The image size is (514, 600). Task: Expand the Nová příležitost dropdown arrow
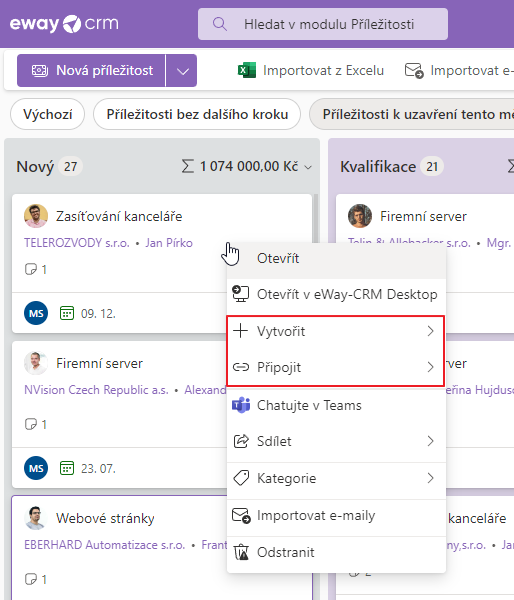point(182,70)
